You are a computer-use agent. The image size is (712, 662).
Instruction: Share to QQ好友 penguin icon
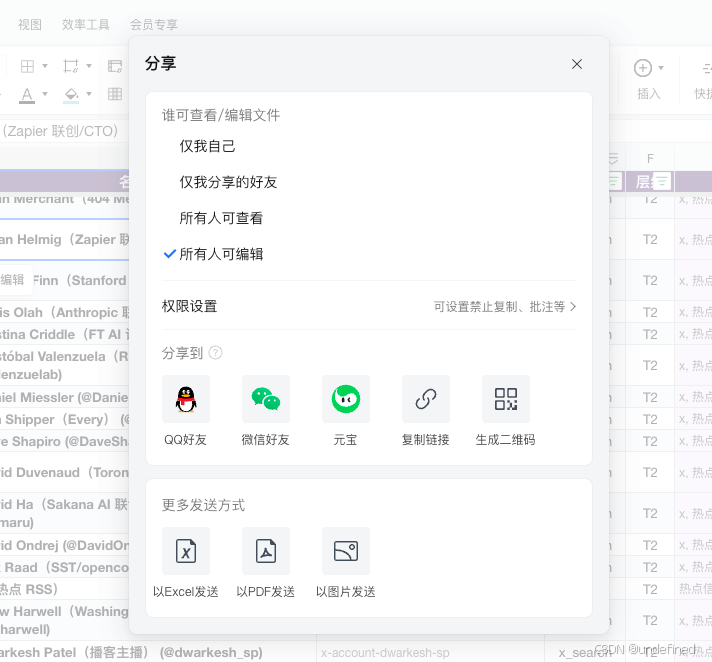186,399
